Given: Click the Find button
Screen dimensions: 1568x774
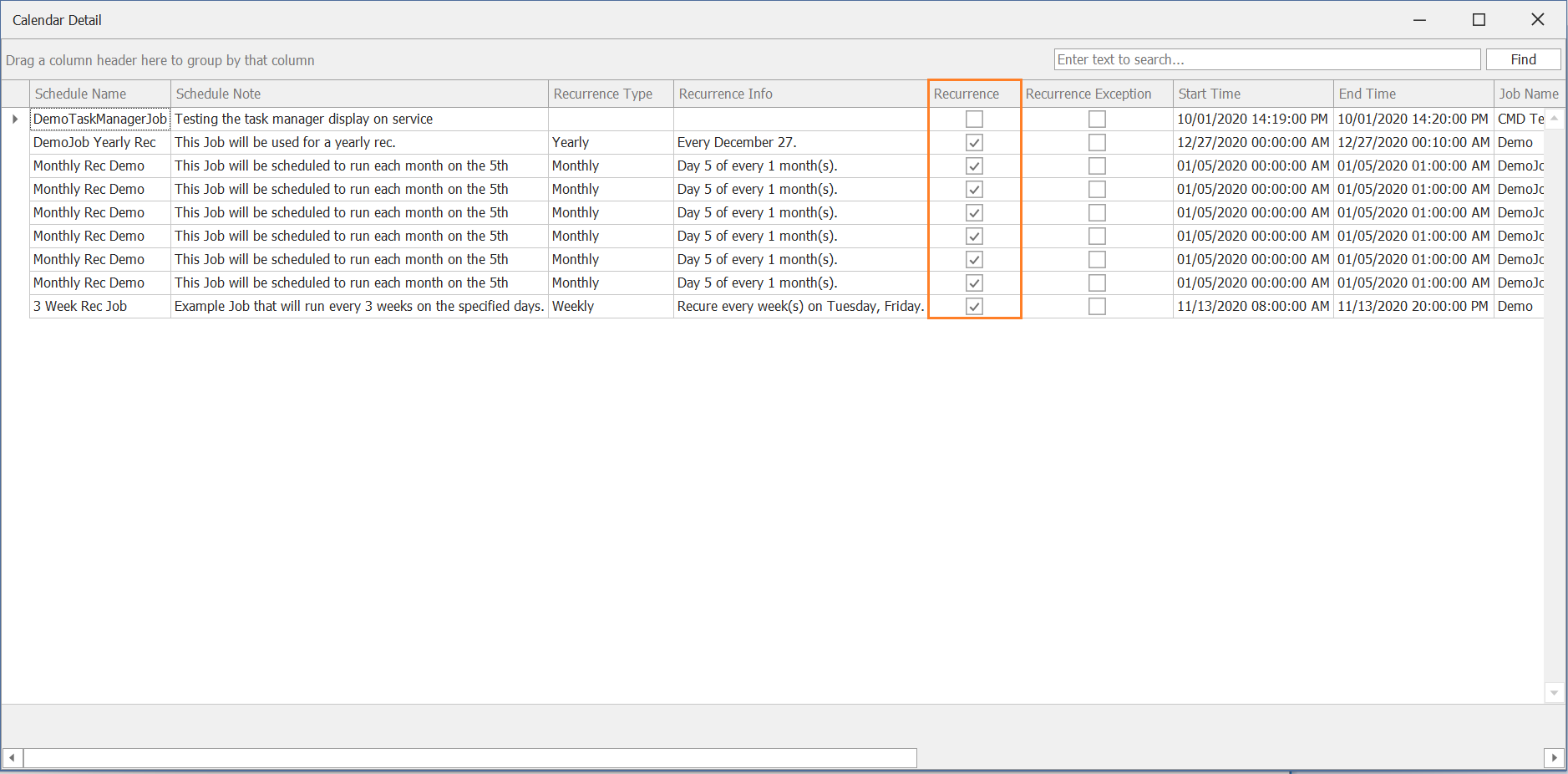Looking at the screenshot, I should (1523, 59).
